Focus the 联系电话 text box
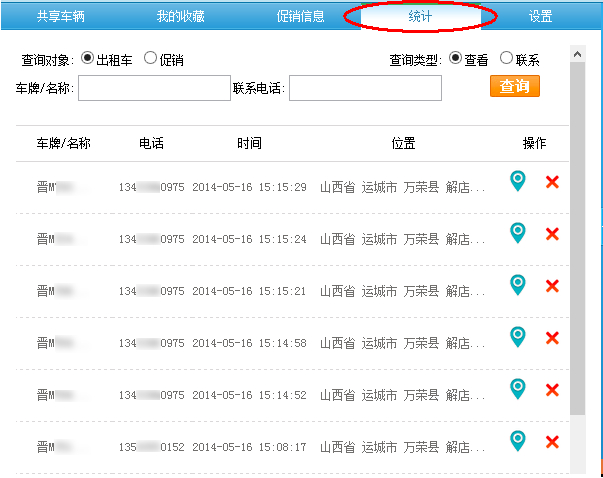This screenshot has width=603, height=478. pyautogui.click(x=365, y=88)
